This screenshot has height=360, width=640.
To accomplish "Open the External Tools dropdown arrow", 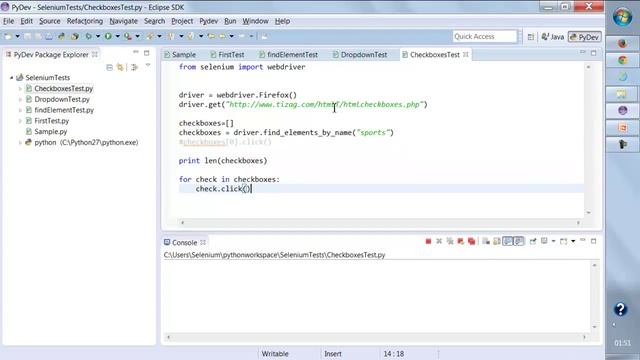I will (138, 37).
